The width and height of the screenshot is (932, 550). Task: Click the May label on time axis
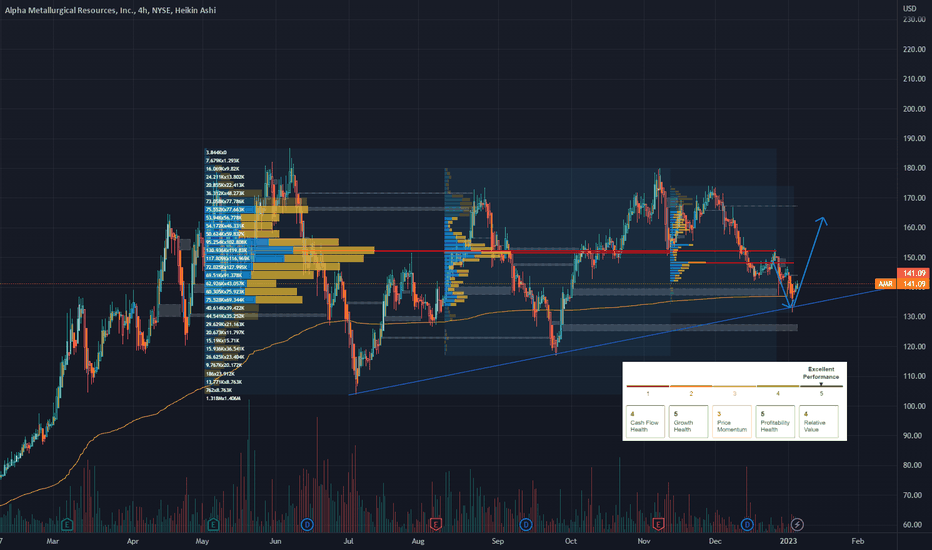(202, 541)
